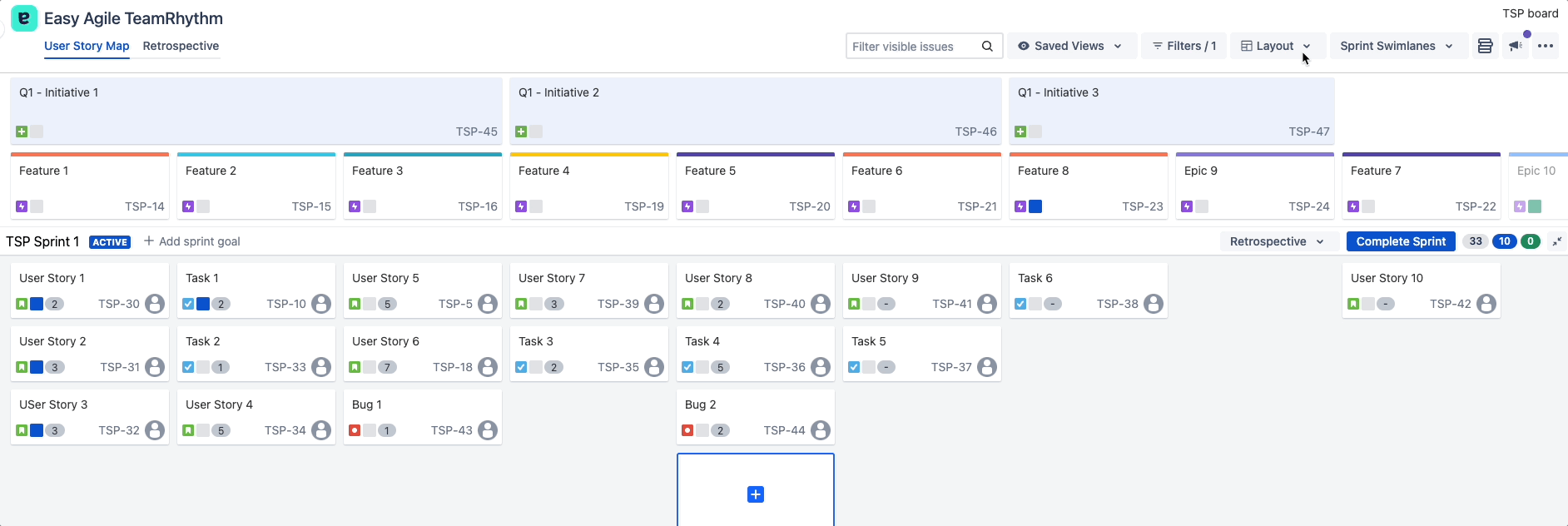Click the task checkbox icon on Task 4
The height and width of the screenshot is (526, 1568).
click(x=687, y=367)
